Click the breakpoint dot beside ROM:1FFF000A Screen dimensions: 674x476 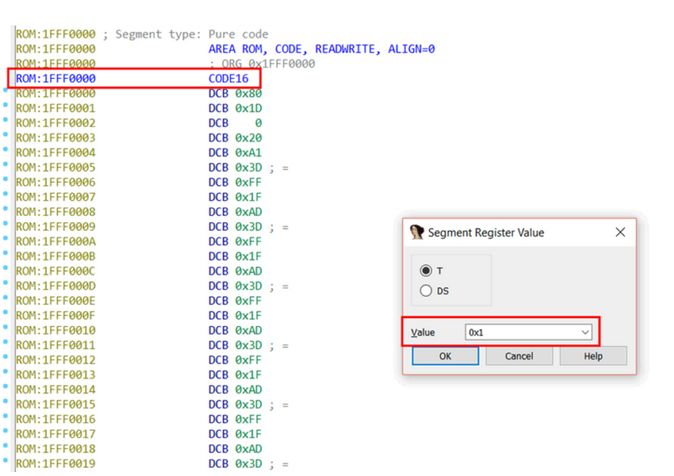click(x=6, y=238)
